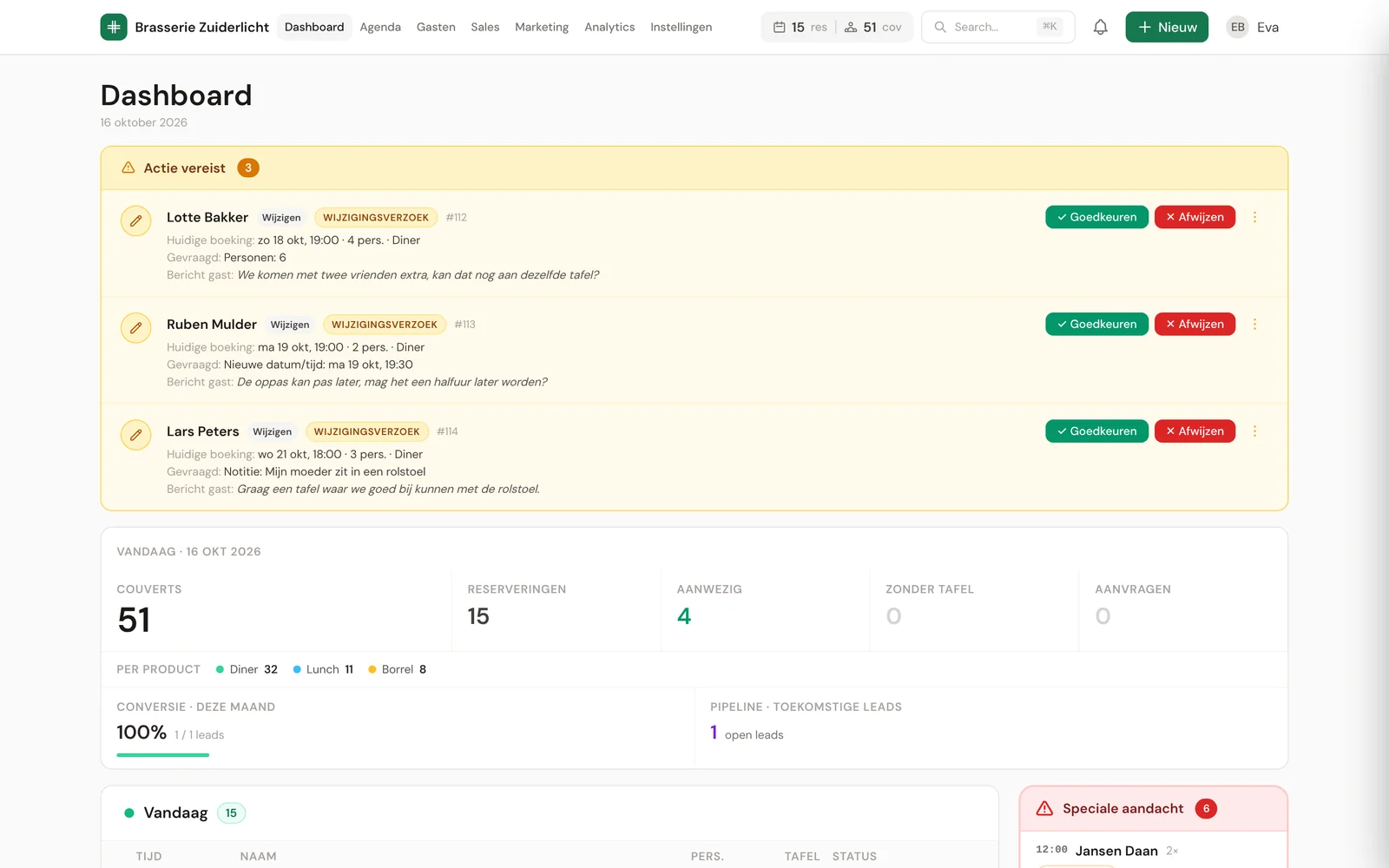Open more options for Lars Peters request

click(1254, 431)
